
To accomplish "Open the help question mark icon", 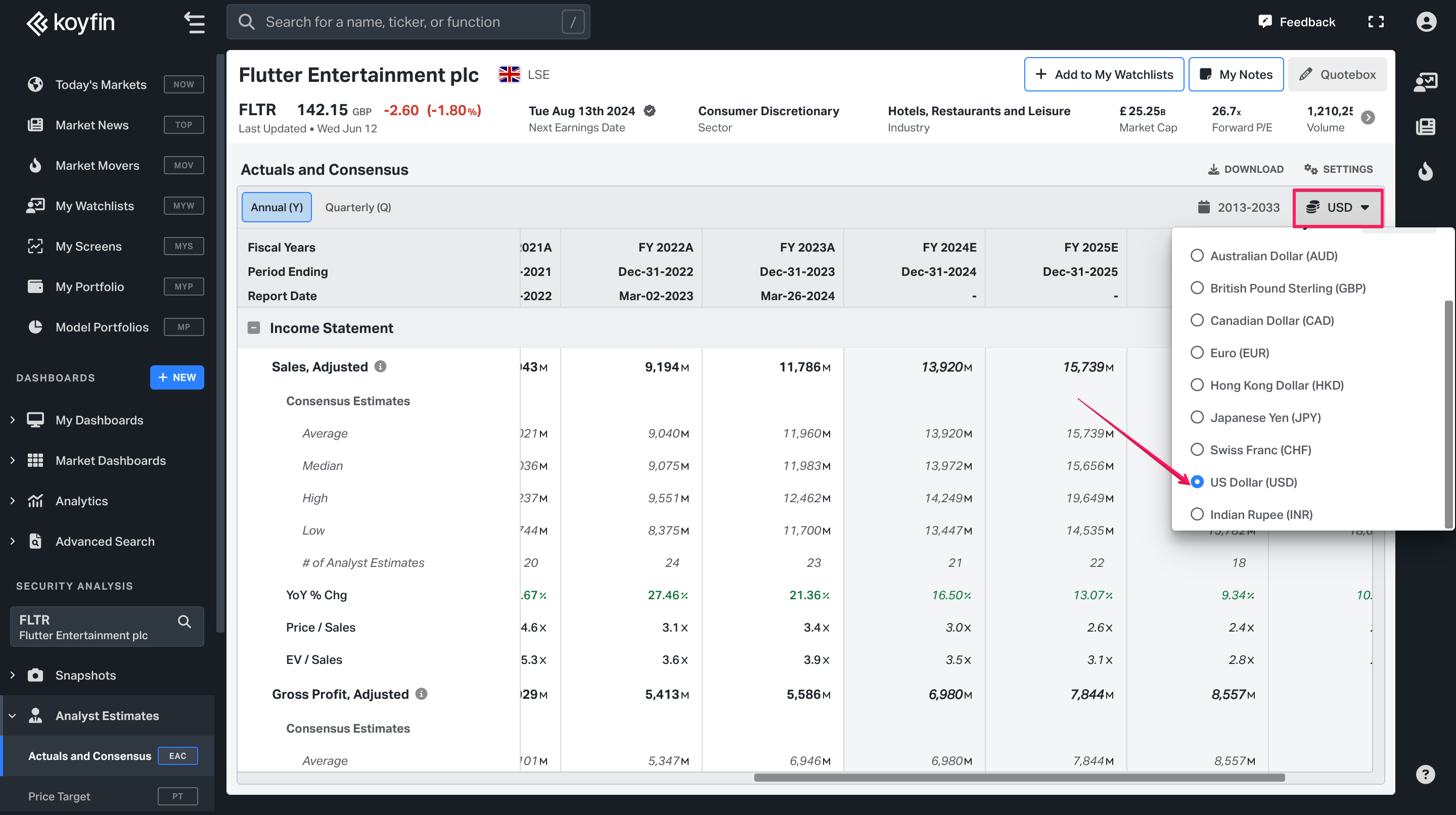I will (1425, 774).
